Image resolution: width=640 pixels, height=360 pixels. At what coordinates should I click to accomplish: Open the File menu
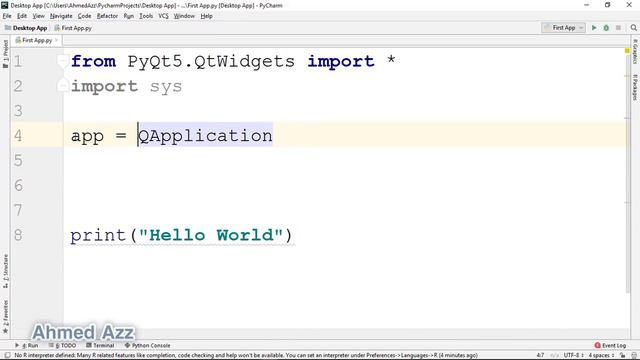7,16
